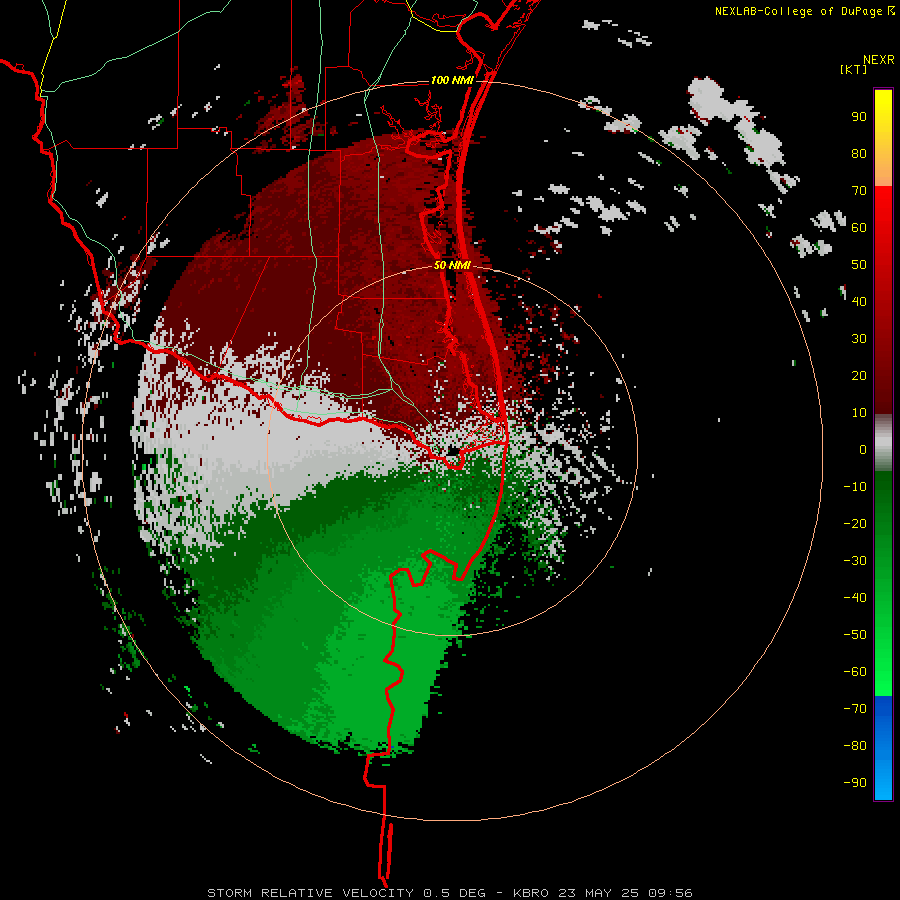Click the storm relative velocity caption text

(449, 893)
